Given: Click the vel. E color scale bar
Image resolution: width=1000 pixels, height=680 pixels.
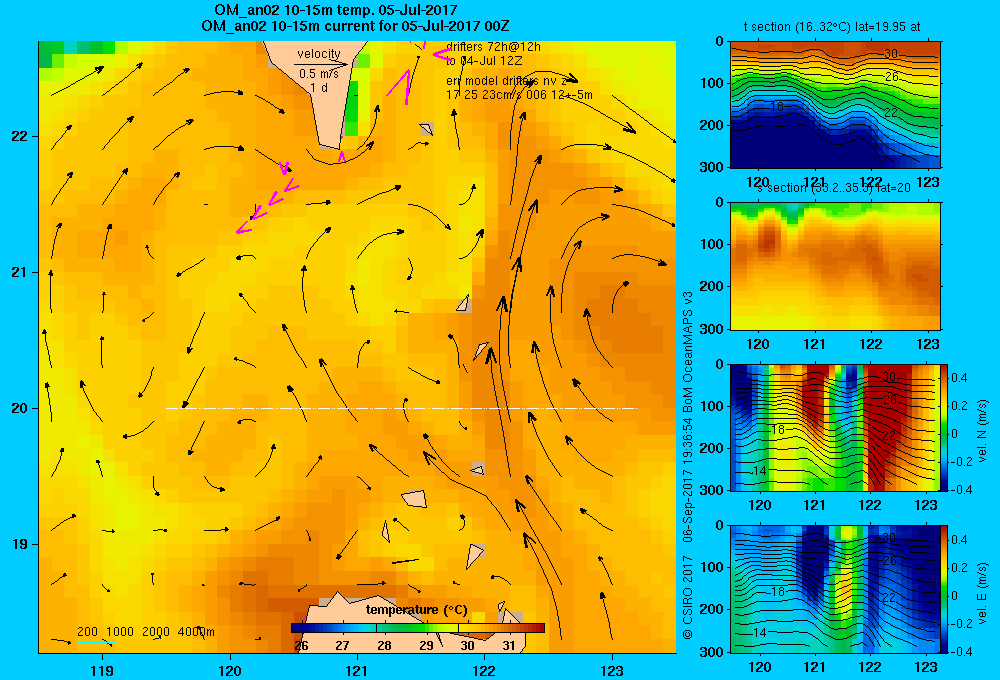Looking at the screenshot, I should 945,588.
